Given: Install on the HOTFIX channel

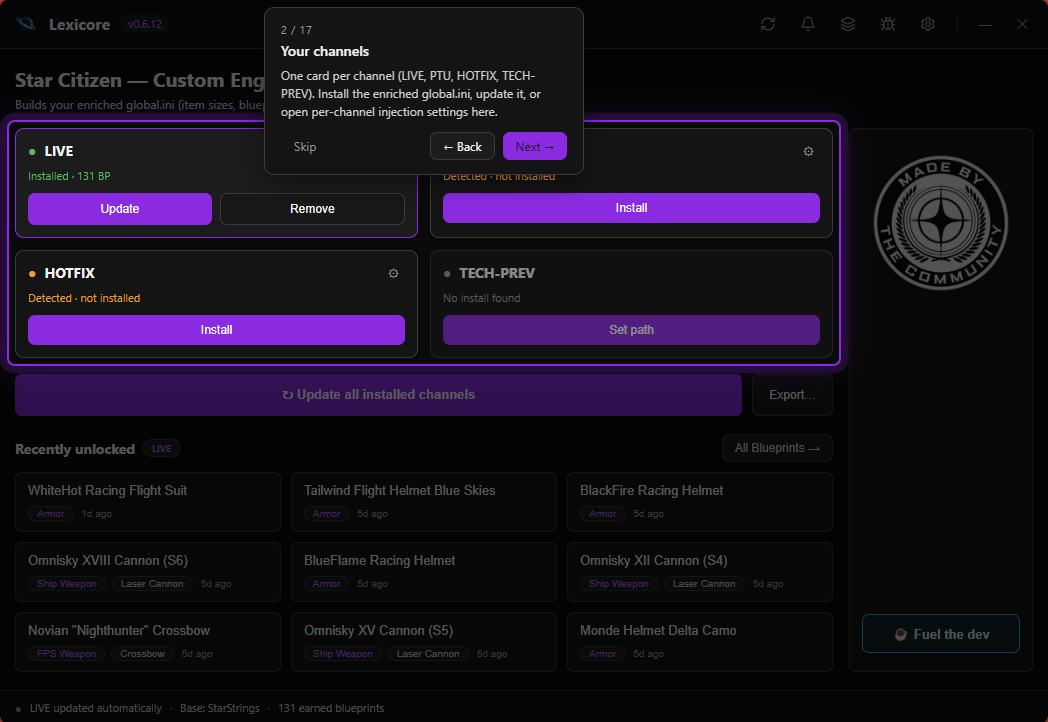Looking at the screenshot, I should [x=217, y=330].
